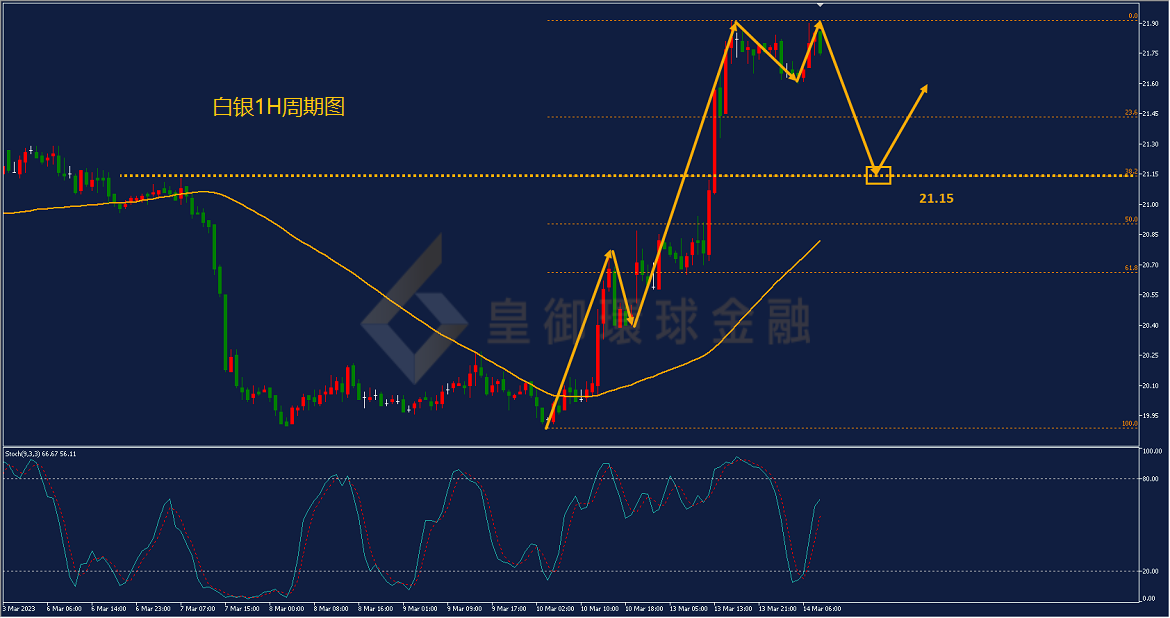
Task: Select the yellow rectangle marking 21.15 support
Action: point(878,175)
